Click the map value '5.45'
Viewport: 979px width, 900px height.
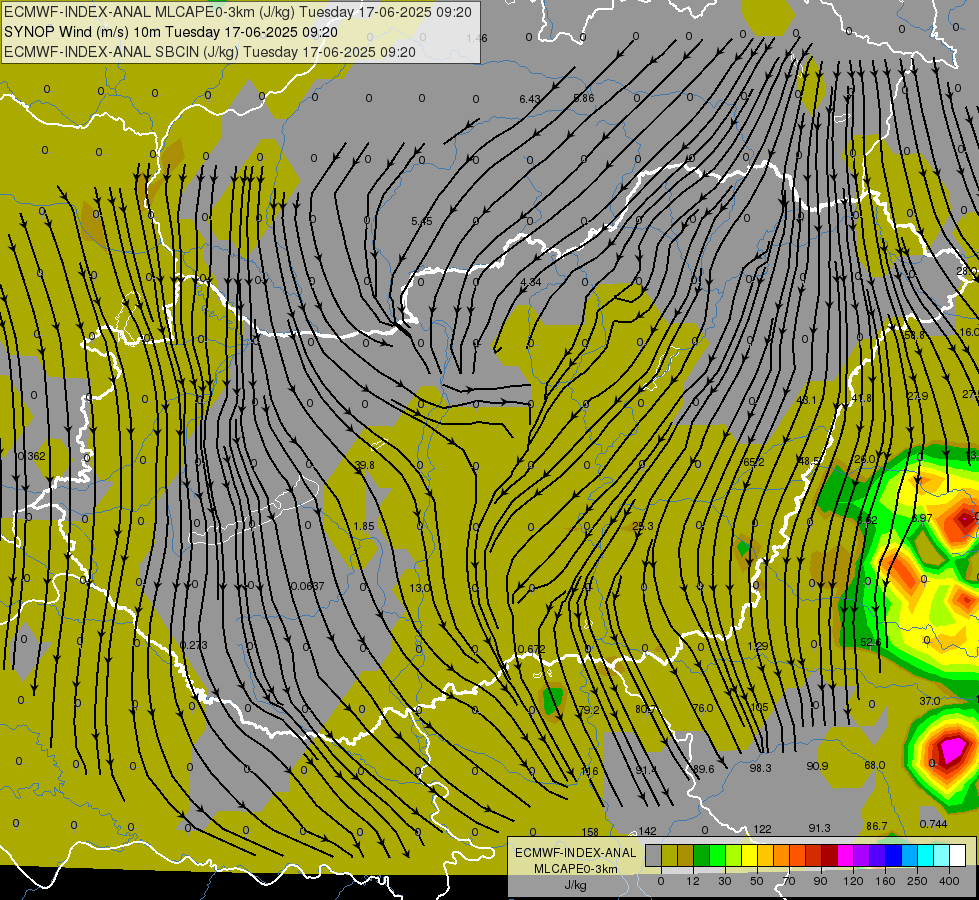(421, 221)
